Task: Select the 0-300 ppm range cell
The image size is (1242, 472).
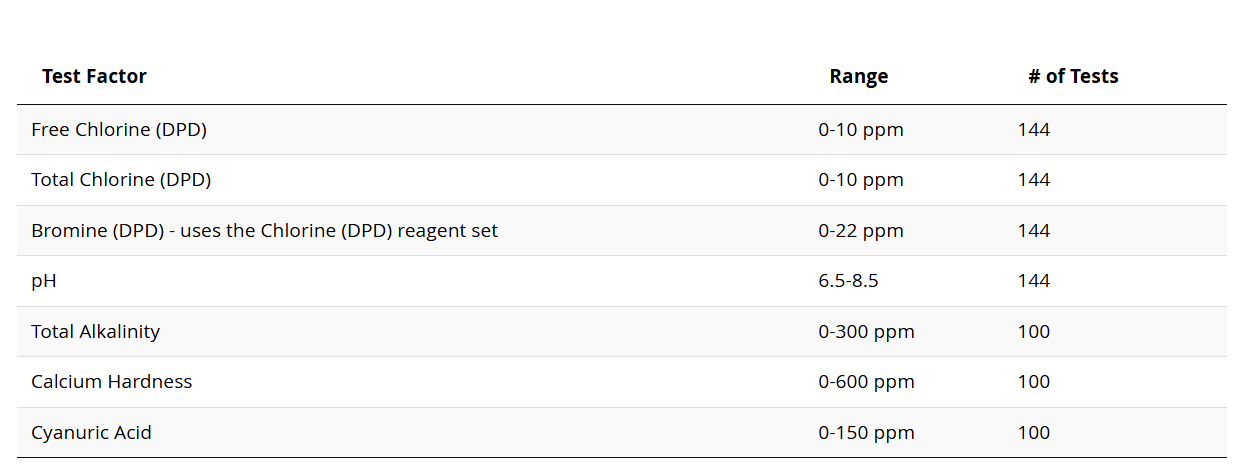Action: 866,332
